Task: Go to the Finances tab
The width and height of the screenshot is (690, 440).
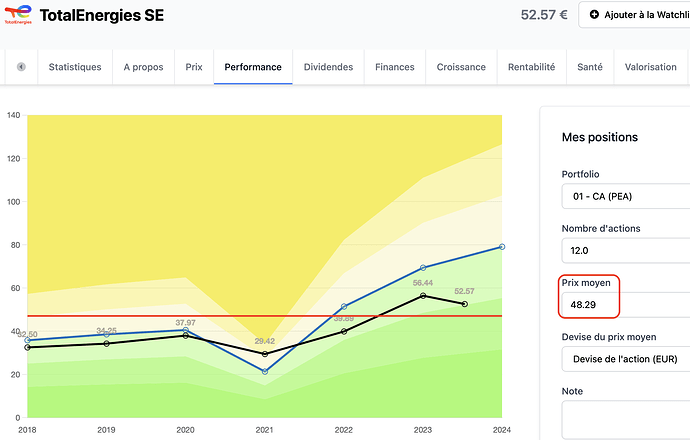Action: click(x=395, y=67)
